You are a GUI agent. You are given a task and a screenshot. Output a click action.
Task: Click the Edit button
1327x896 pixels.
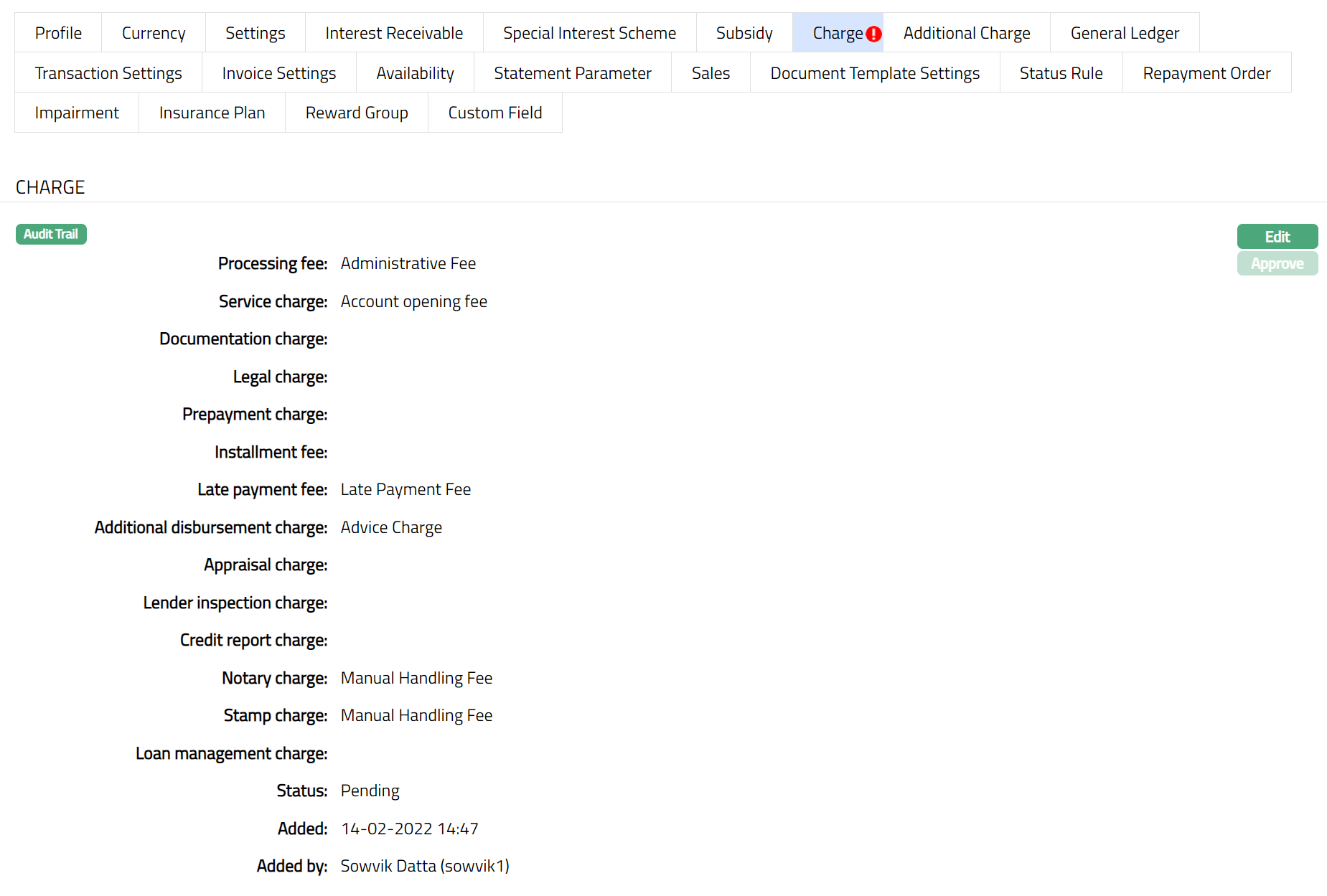point(1277,237)
